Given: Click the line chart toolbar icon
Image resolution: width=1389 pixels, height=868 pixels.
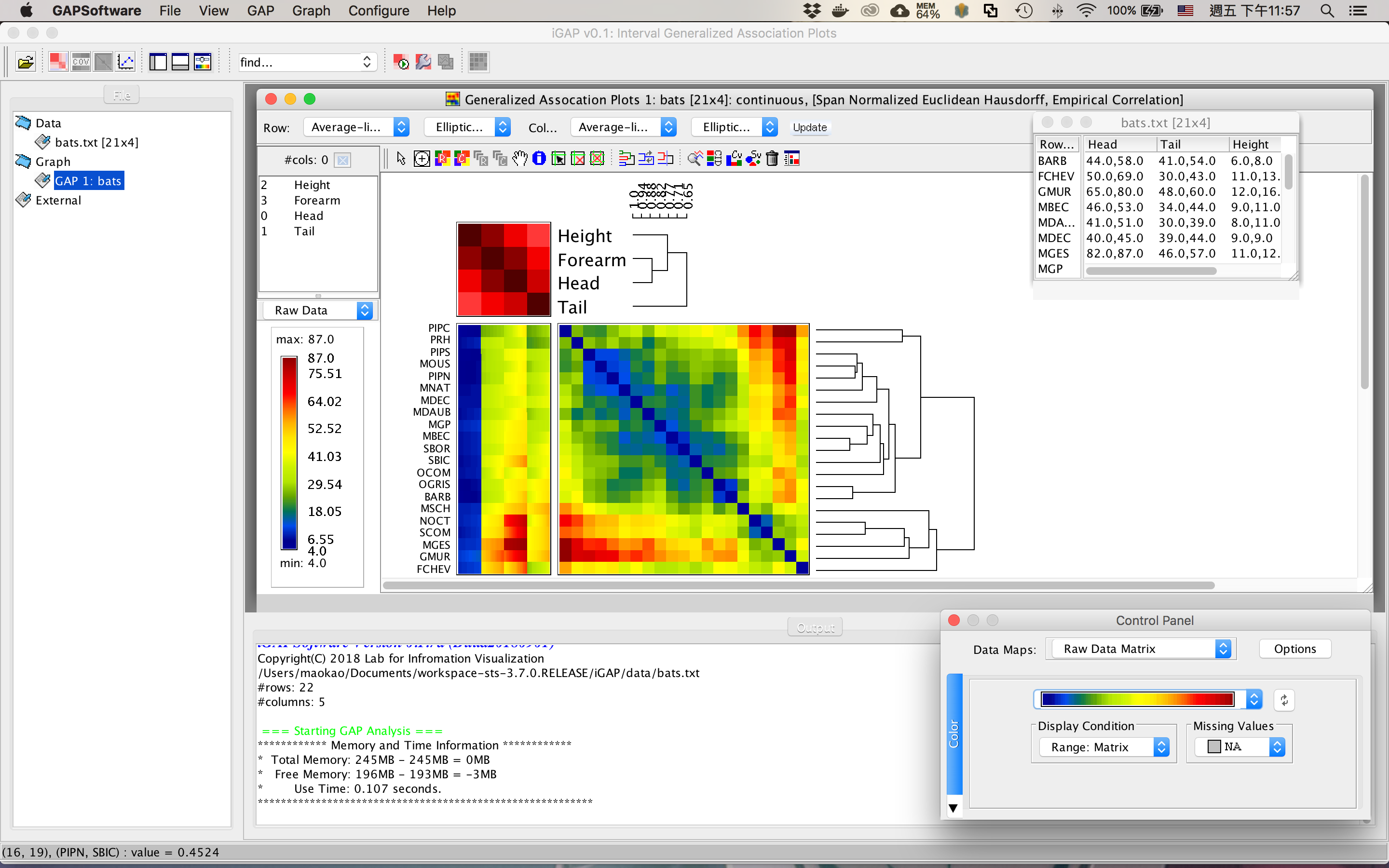Looking at the screenshot, I should pos(125,62).
